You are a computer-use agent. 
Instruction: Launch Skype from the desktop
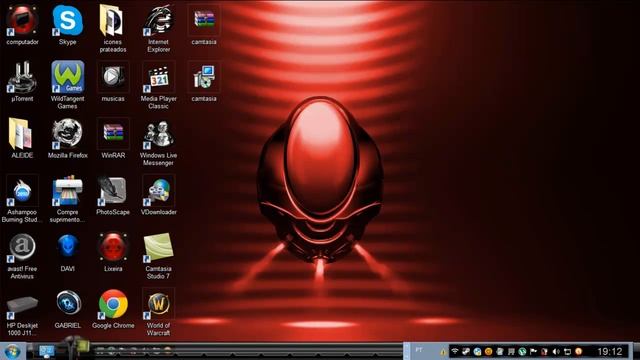pos(67,24)
